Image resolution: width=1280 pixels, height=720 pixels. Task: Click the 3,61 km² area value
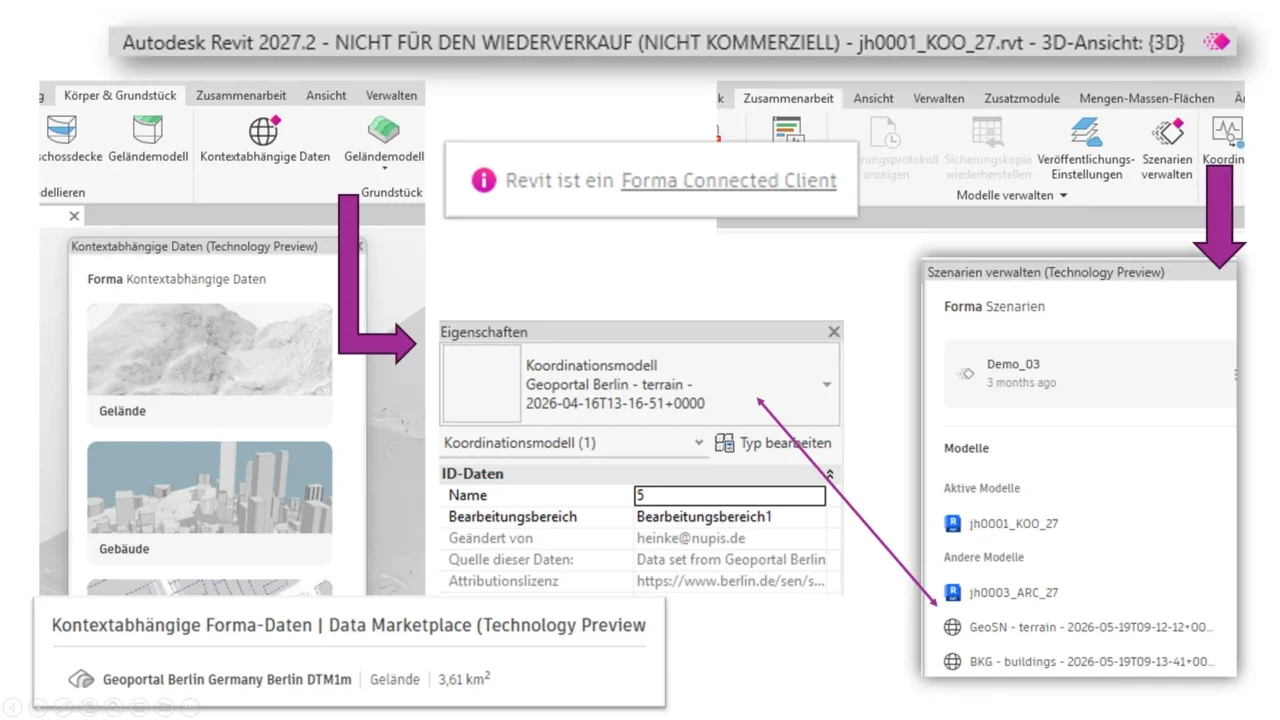[464, 679]
